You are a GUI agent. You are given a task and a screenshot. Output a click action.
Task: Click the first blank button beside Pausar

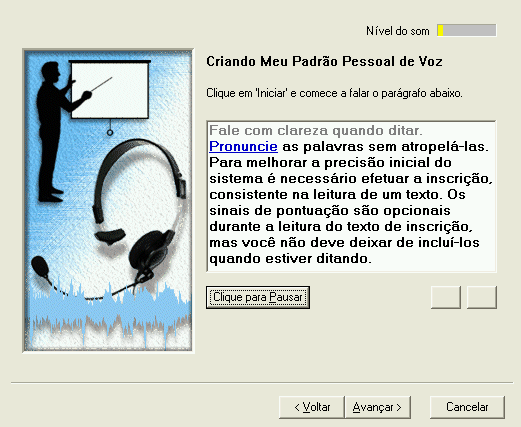tap(446, 297)
